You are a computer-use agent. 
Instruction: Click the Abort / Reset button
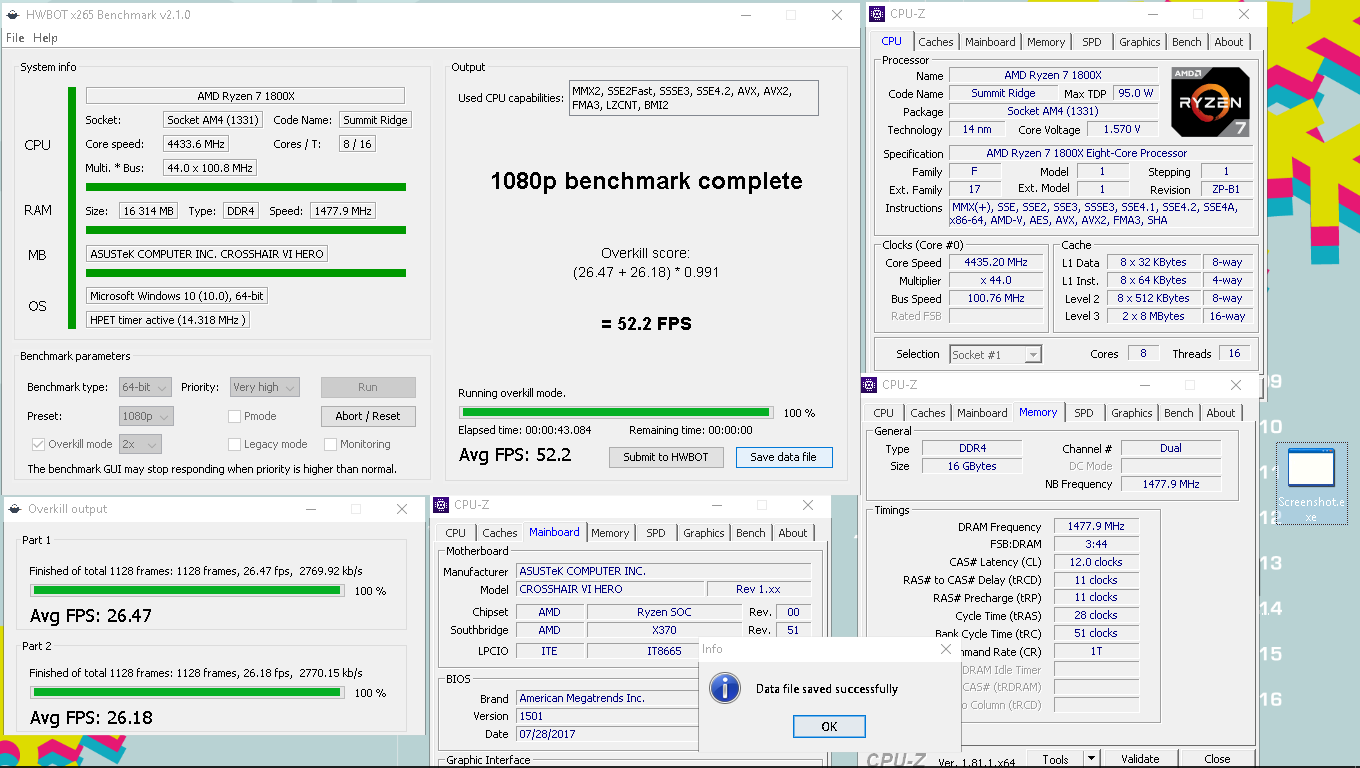[x=368, y=416]
